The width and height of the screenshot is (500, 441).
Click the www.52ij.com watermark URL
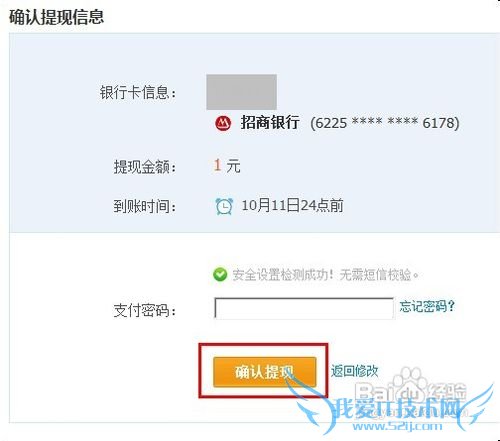click(397, 426)
